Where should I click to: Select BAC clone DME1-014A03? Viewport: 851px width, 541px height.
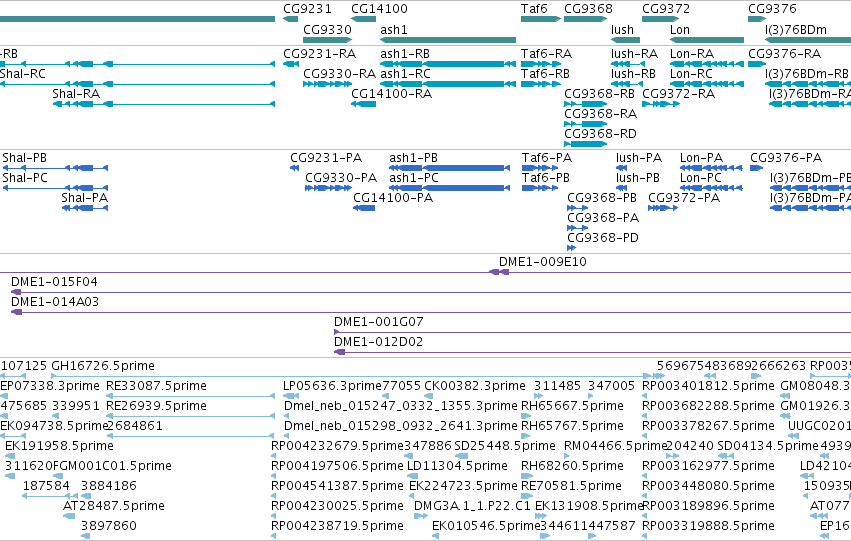[x=431, y=313]
